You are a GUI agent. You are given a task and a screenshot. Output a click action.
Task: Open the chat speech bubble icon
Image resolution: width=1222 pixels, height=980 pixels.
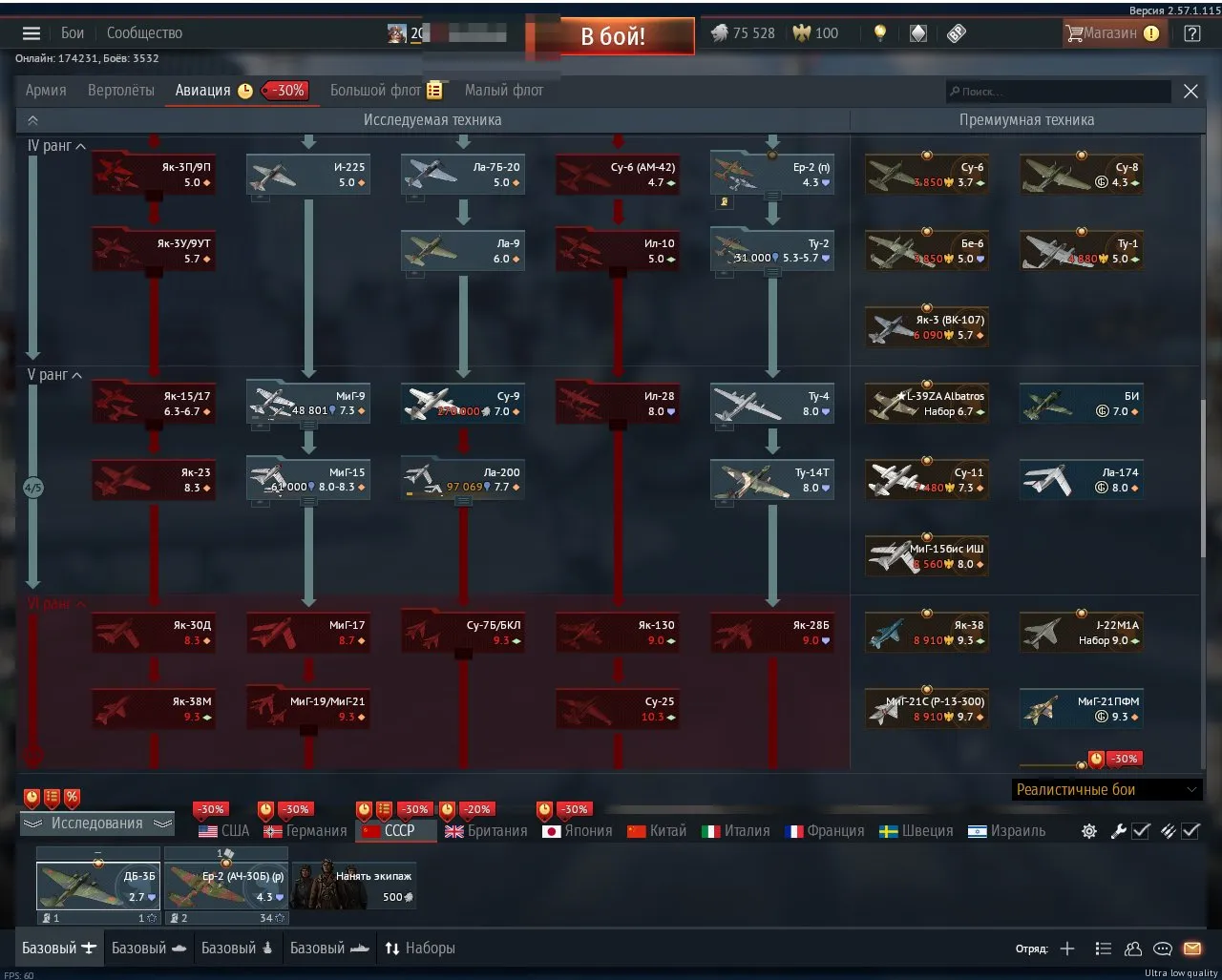1162,949
